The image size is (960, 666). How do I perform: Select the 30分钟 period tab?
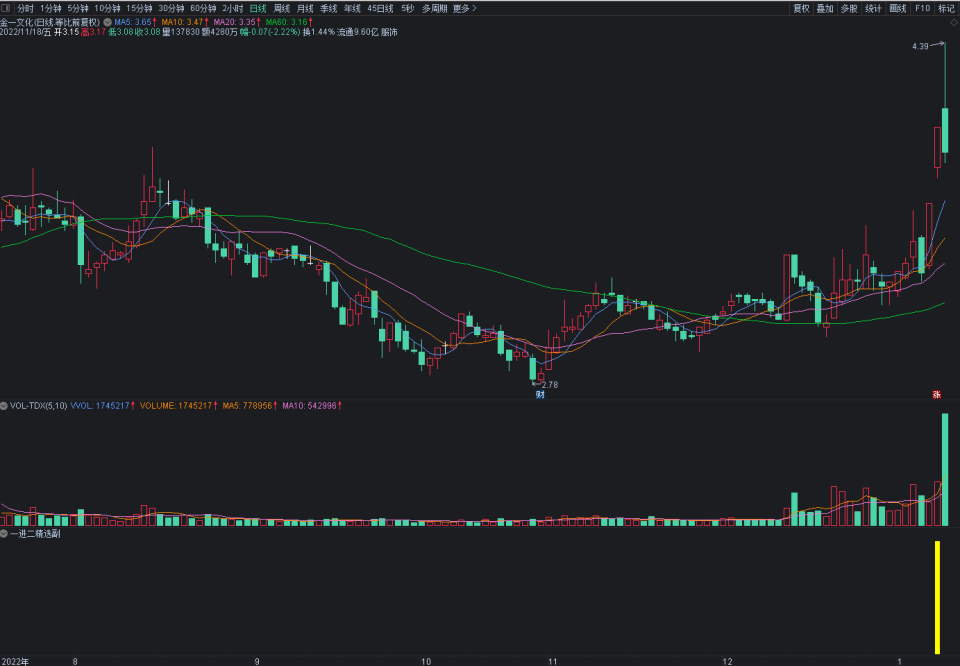(171, 9)
